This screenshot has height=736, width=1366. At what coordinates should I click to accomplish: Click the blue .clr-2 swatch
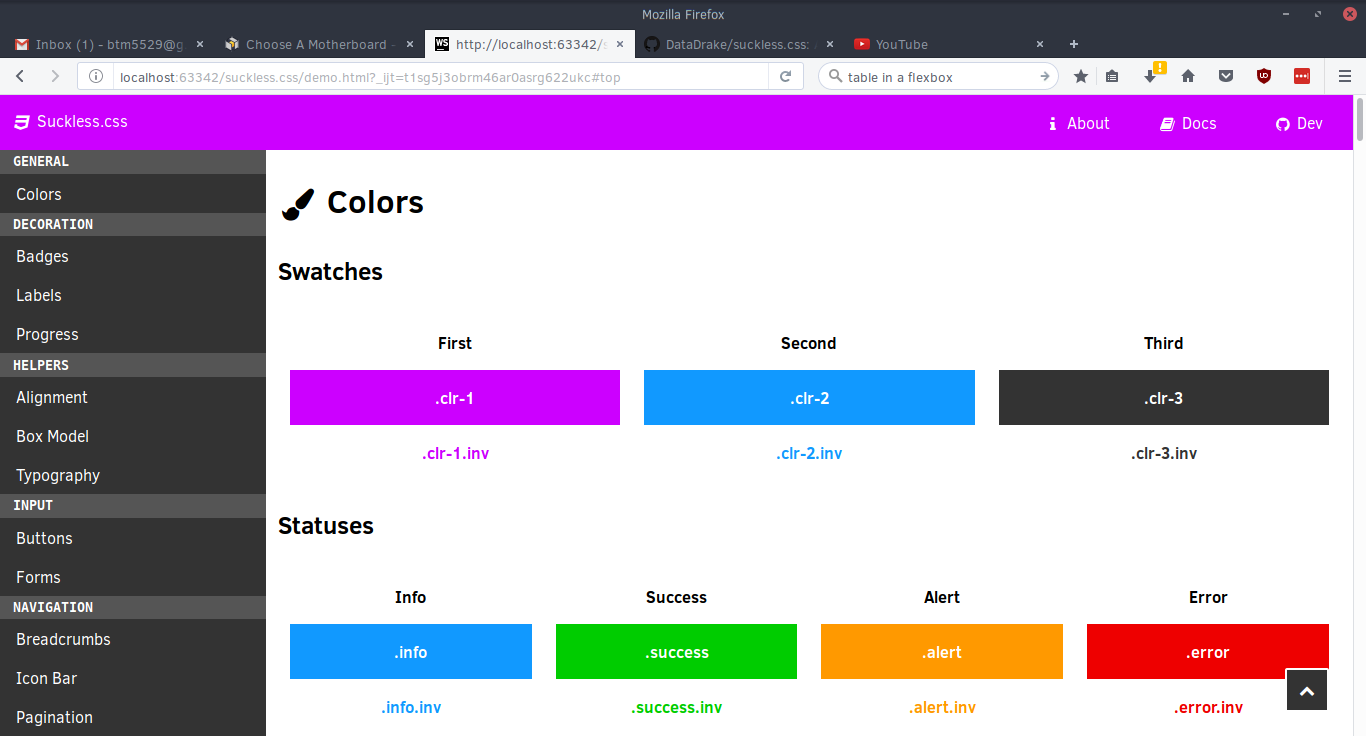pos(809,398)
